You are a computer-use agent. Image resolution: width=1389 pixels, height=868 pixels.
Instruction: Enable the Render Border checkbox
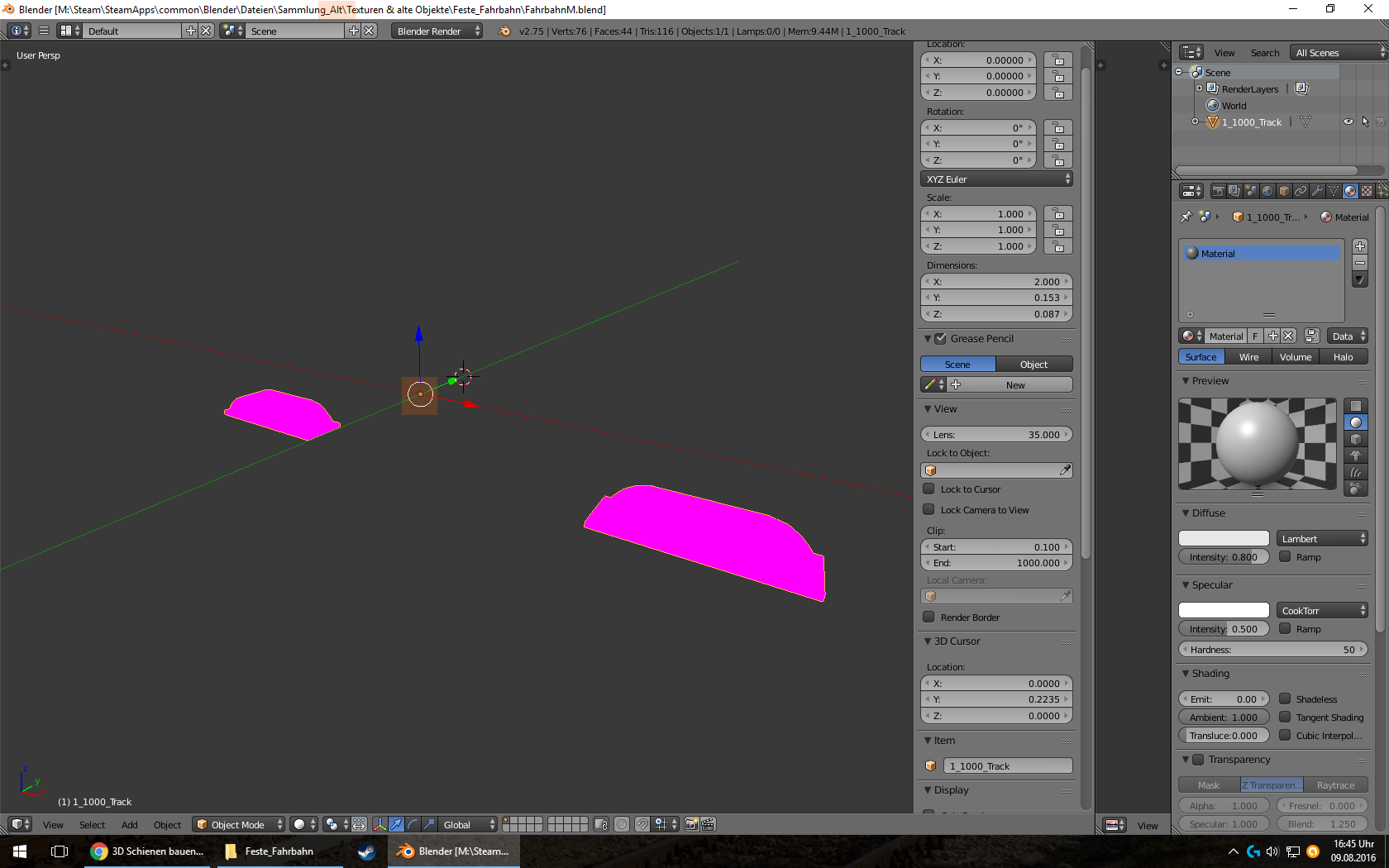point(928,617)
